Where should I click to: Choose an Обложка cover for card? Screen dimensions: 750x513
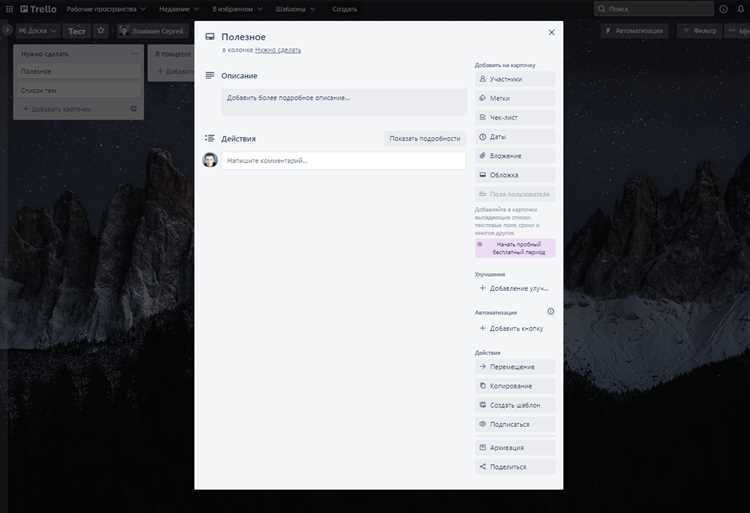(515, 175)
